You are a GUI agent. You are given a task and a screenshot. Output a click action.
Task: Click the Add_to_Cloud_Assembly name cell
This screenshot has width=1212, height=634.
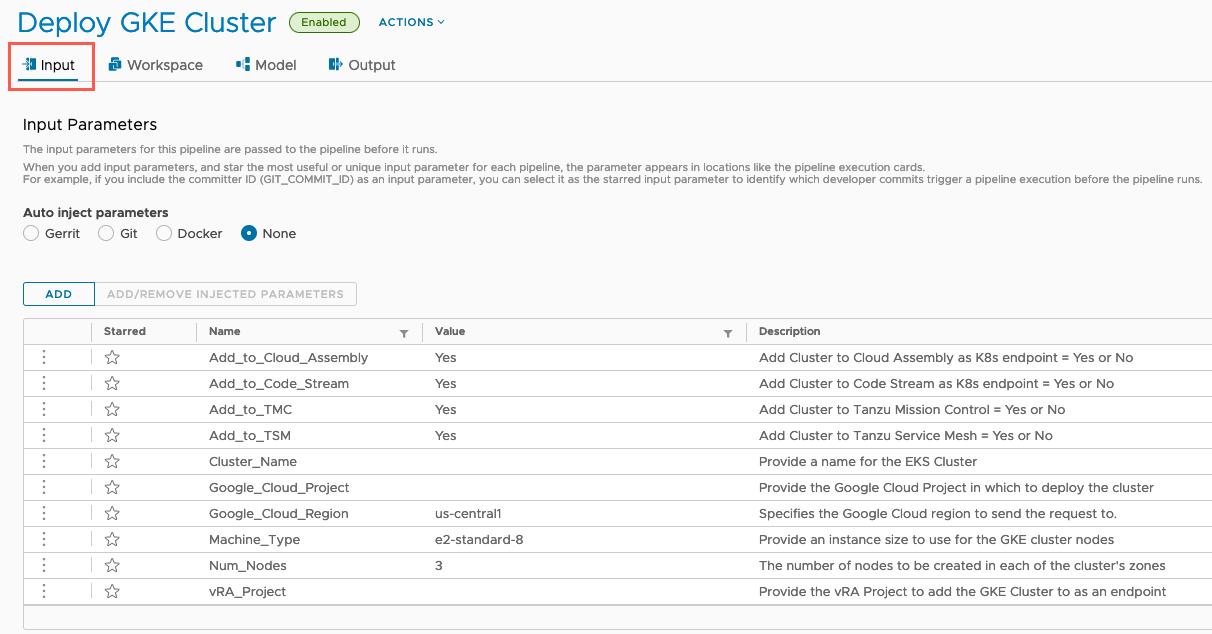[x=289, y=357]
